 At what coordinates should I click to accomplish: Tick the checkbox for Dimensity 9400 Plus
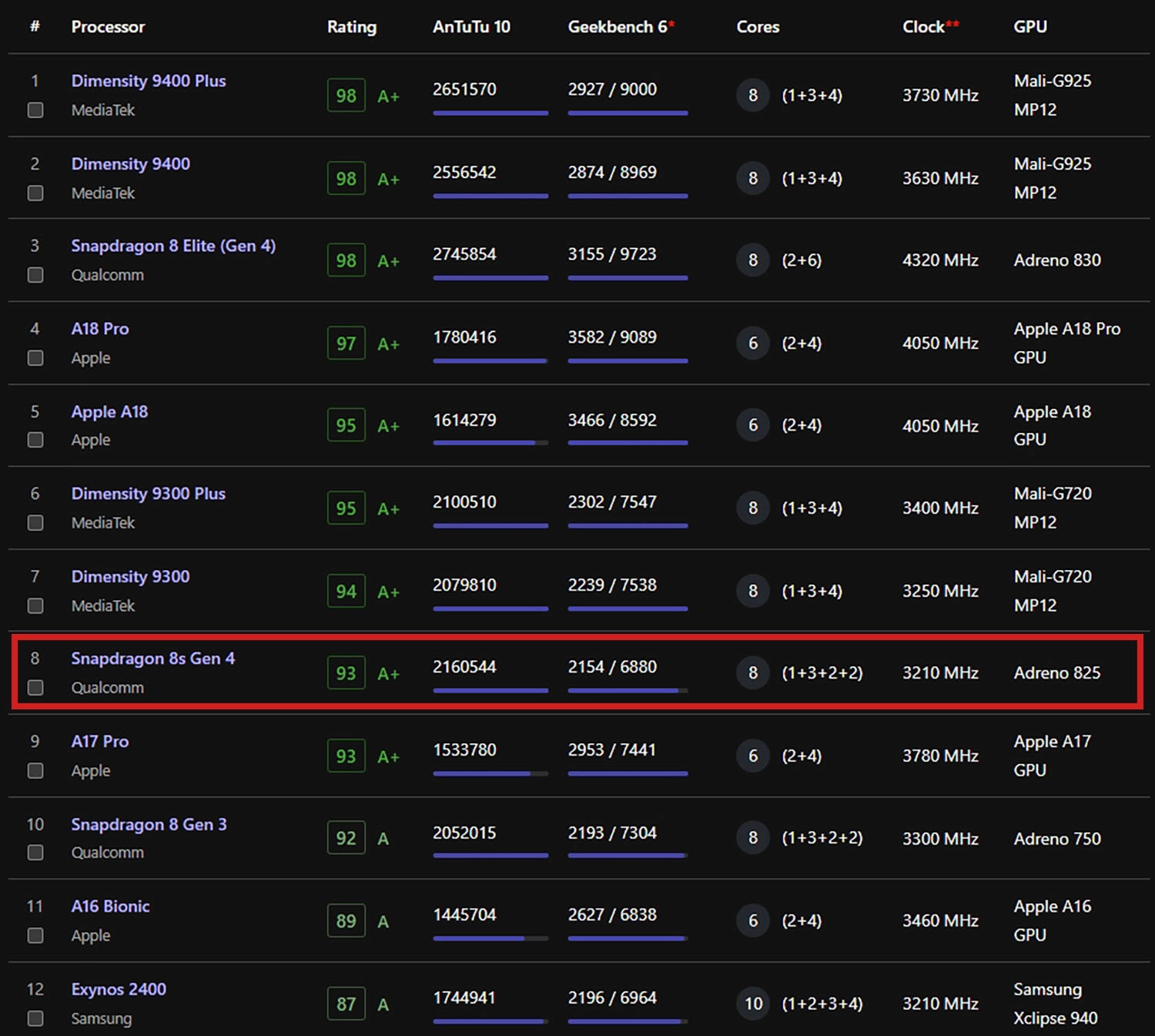pos(35,110)
